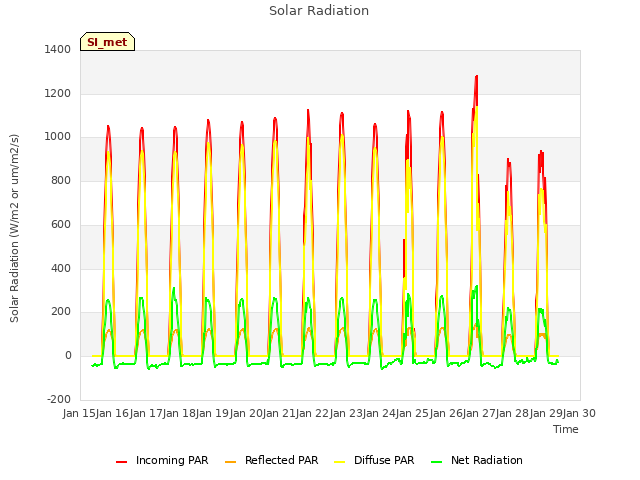Click the y-axis label -200
The image size is (640, 480).
point(59,399)
